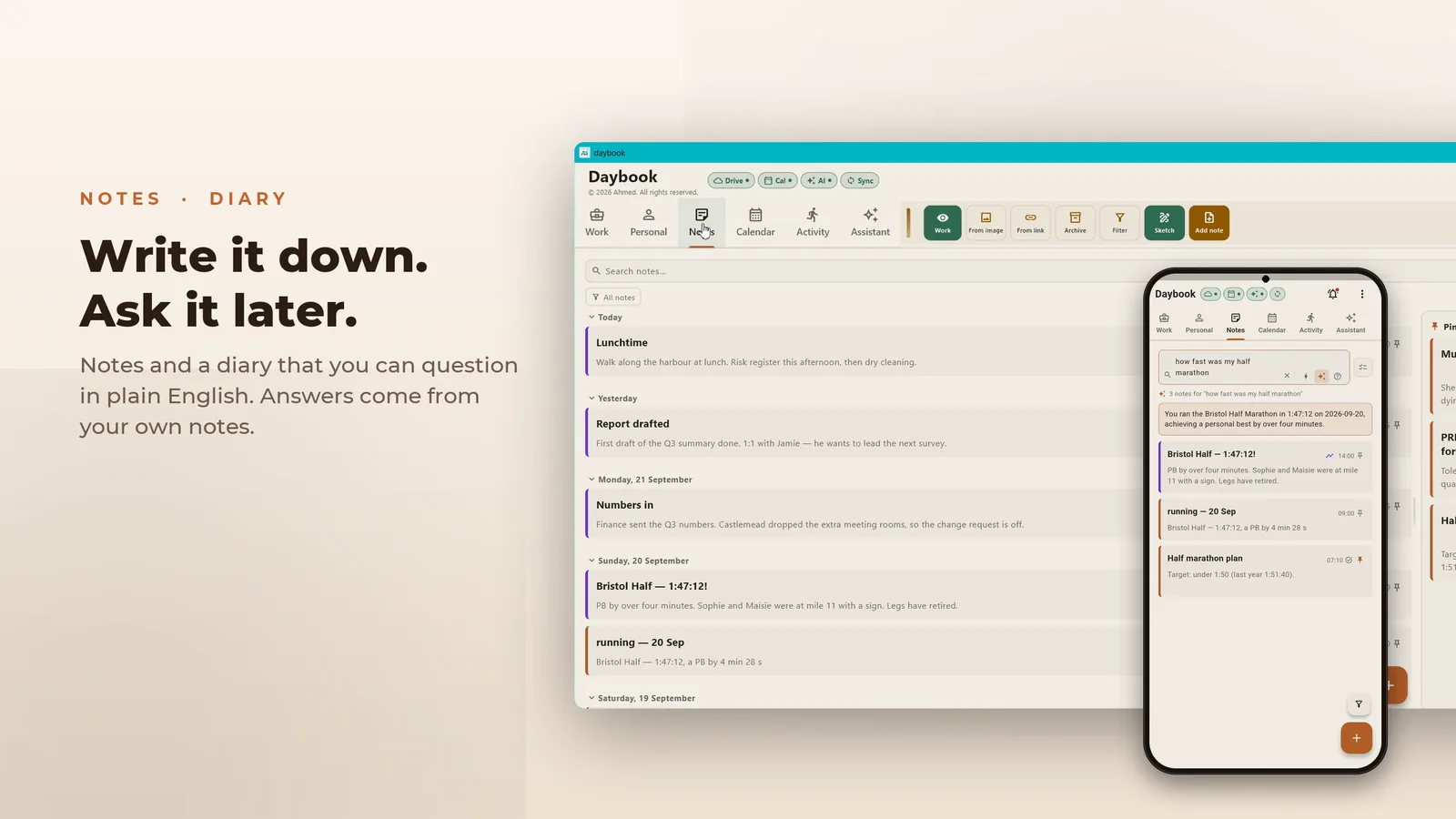Switch to the desktop Calendar tab
The width and height of the screenshot is (1456, 819).
point(755,222)
